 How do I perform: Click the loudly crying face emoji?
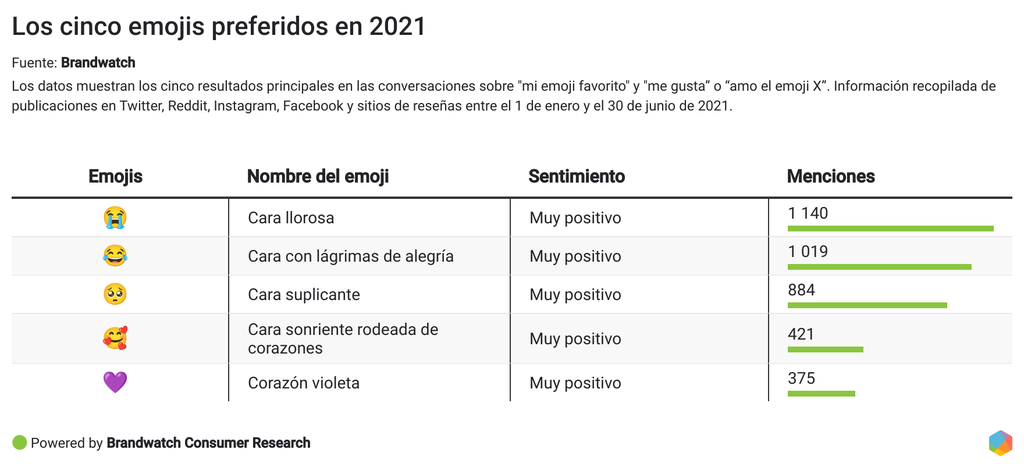pyautogui.click(x=115, y=217)
